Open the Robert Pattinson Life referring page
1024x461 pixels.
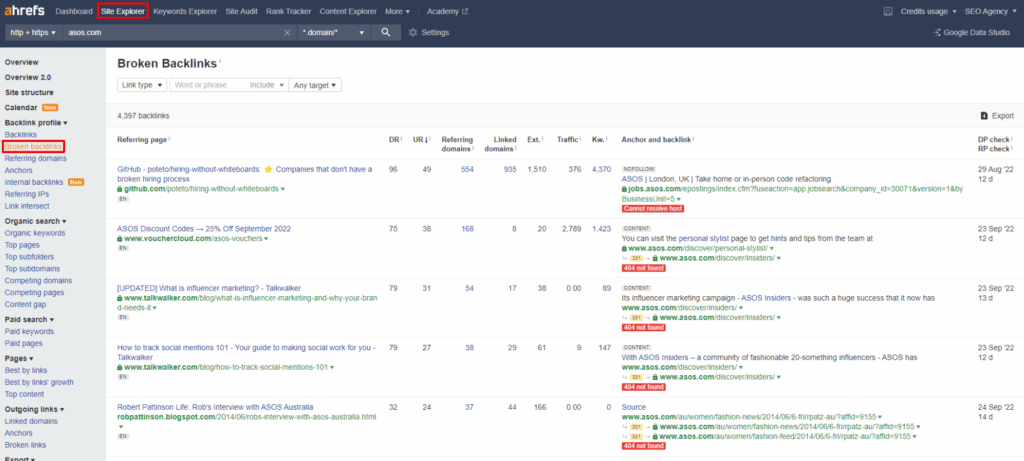click(215, 407)
